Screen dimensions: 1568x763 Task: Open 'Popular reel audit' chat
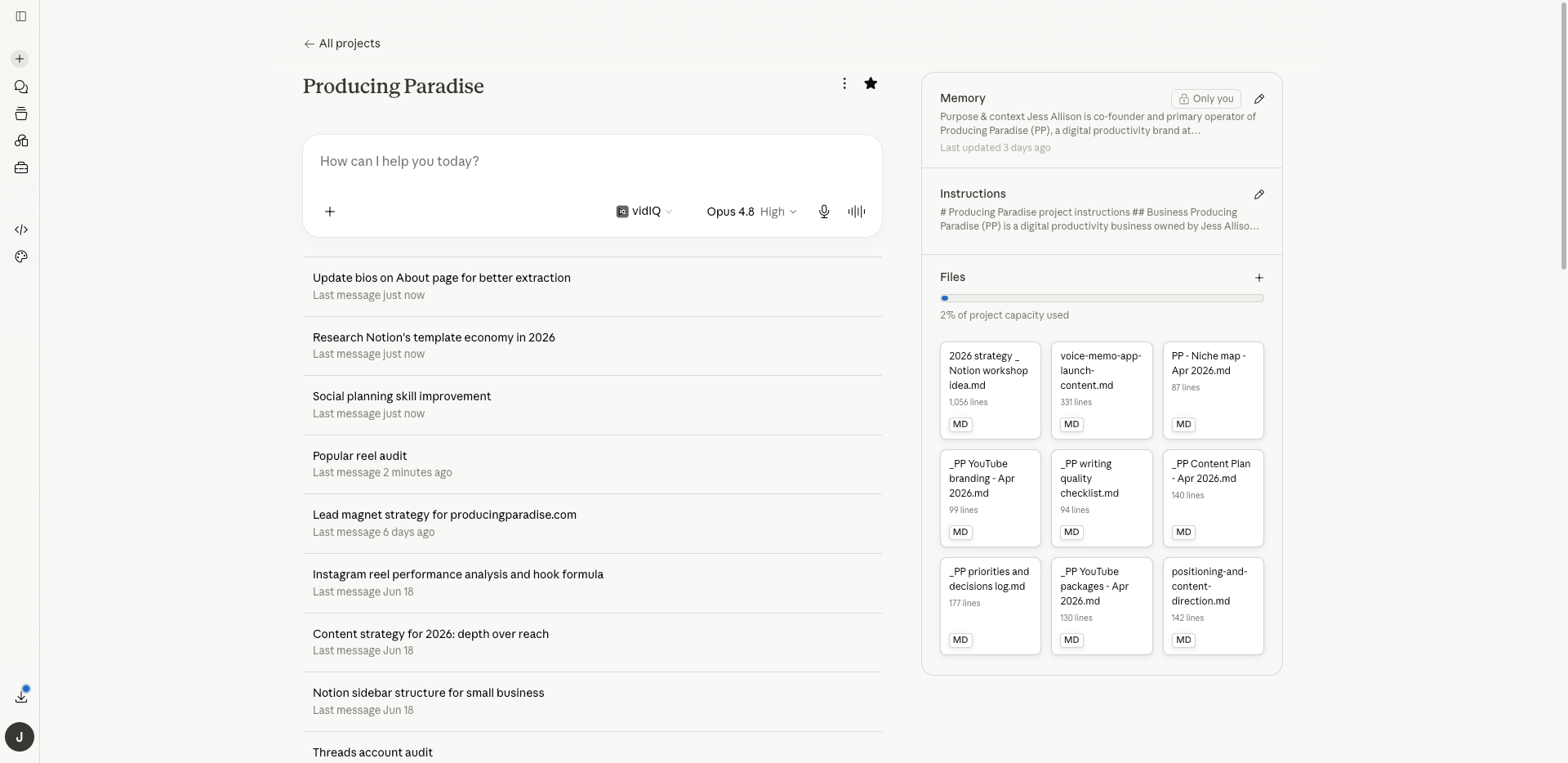(x=592, y=464)
